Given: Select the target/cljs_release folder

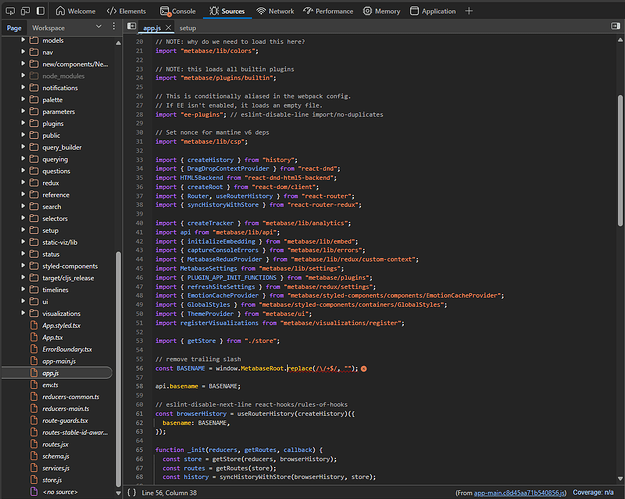Looking at the screenshot, I should coord(68,278).
